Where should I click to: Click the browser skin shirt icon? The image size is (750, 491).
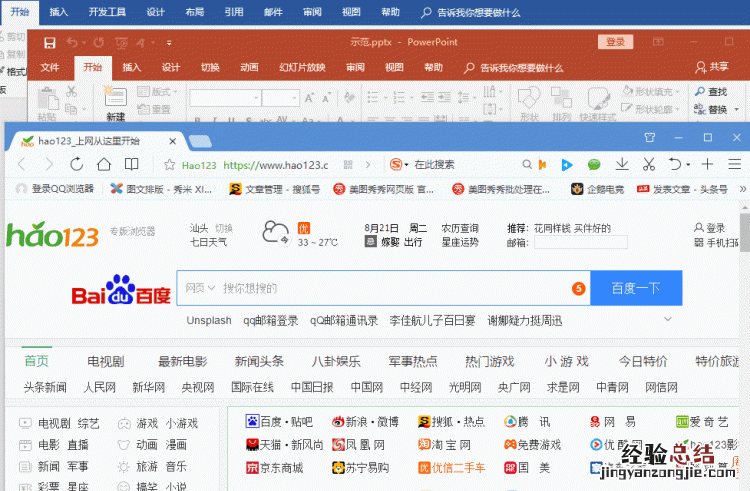[650, 138]
